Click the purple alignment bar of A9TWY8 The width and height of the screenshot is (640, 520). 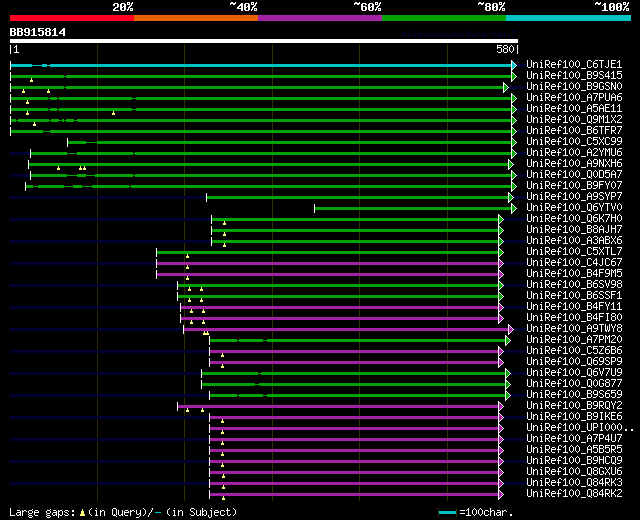pyautogui.click(x=346, y=329)
